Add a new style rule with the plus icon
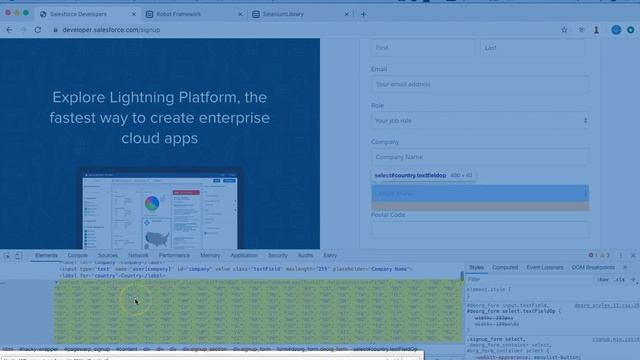The width and height of the screenshot is (640, 360). [x=633, y=280]
